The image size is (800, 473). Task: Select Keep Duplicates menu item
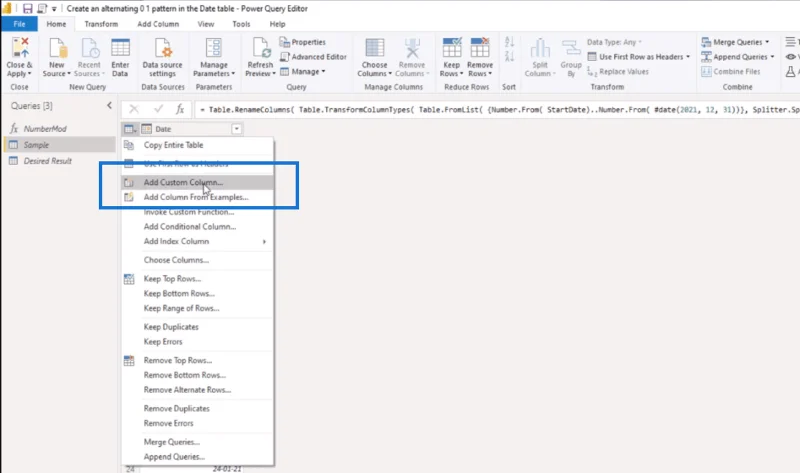pos(197,327)
